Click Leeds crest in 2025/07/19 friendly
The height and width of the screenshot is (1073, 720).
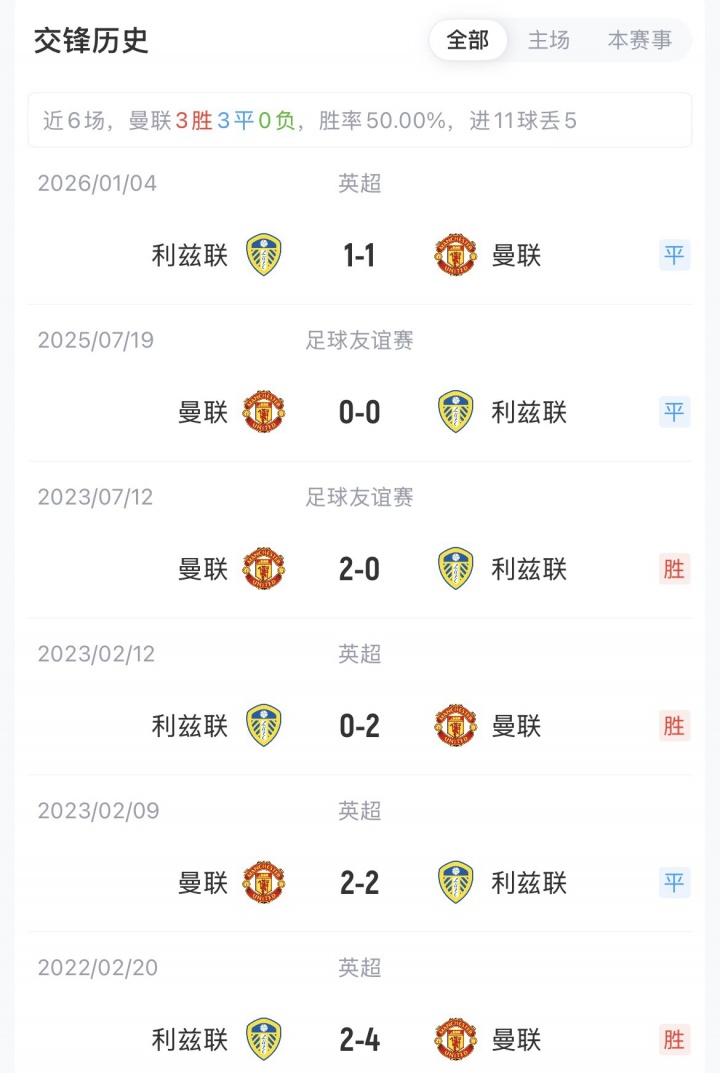point(455,412)
